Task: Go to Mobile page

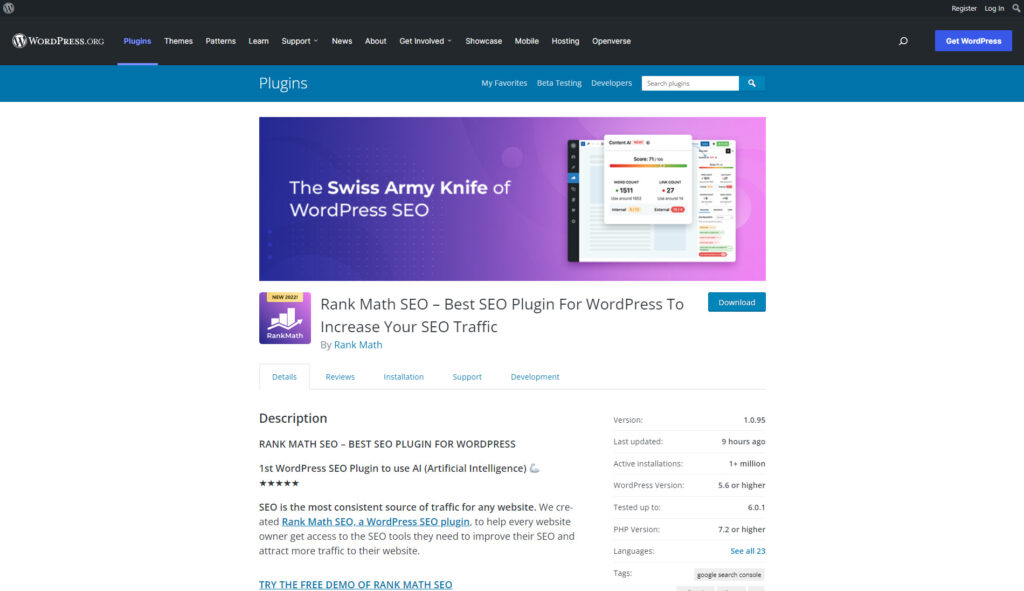Action: [x=526, y=41]
